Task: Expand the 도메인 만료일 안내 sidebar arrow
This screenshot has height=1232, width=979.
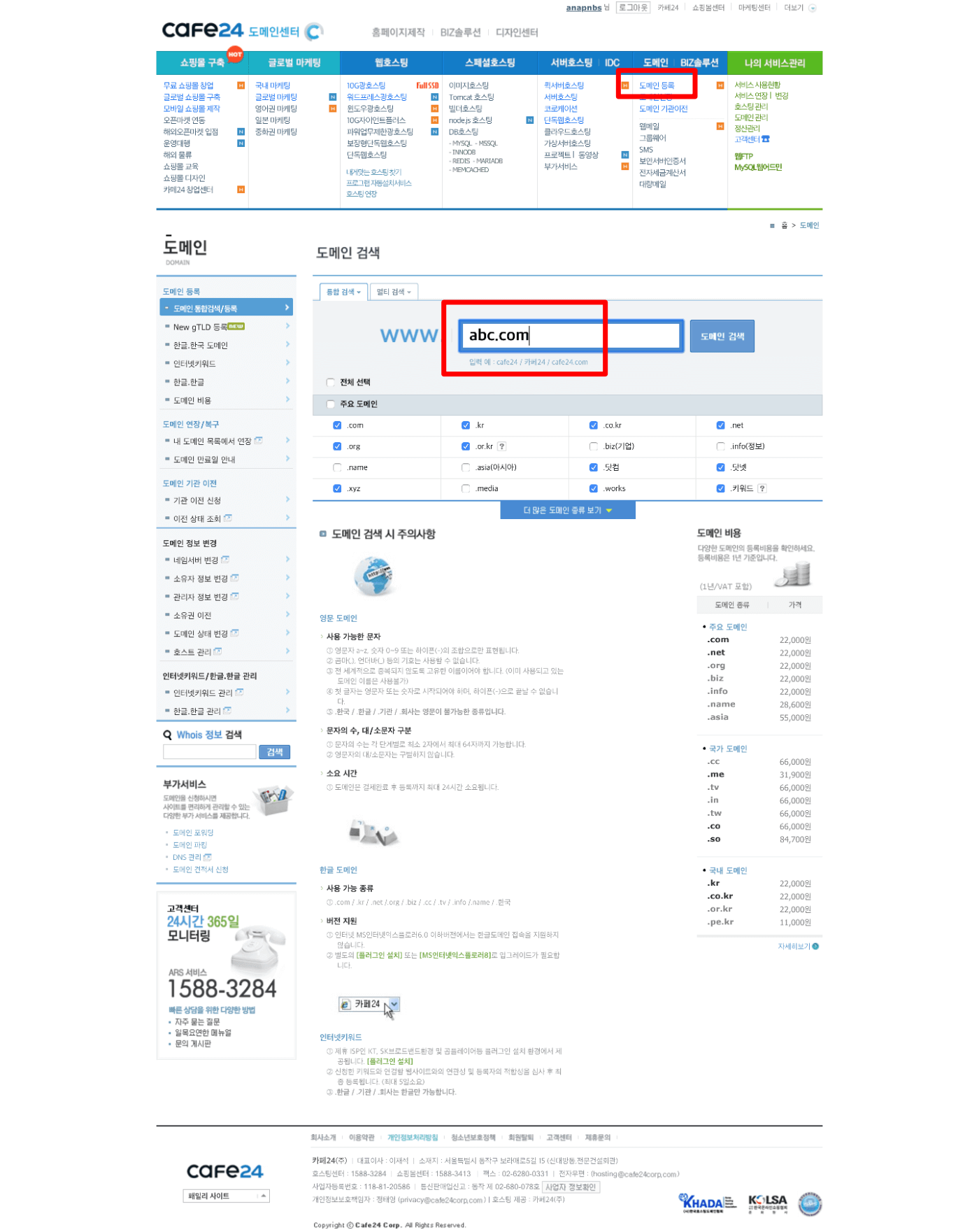Action: [x=287, y=458]
